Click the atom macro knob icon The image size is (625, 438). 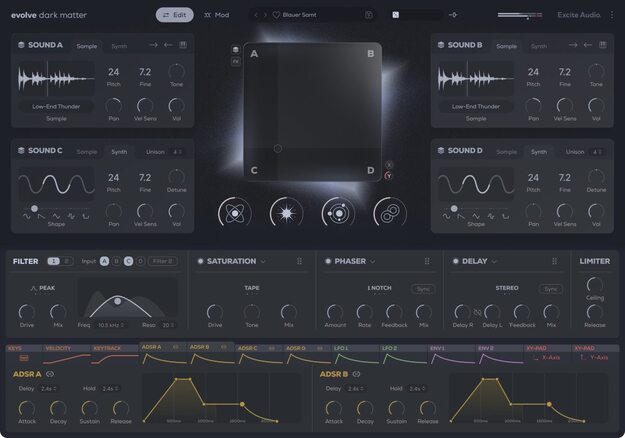click(x=235, y=214)
